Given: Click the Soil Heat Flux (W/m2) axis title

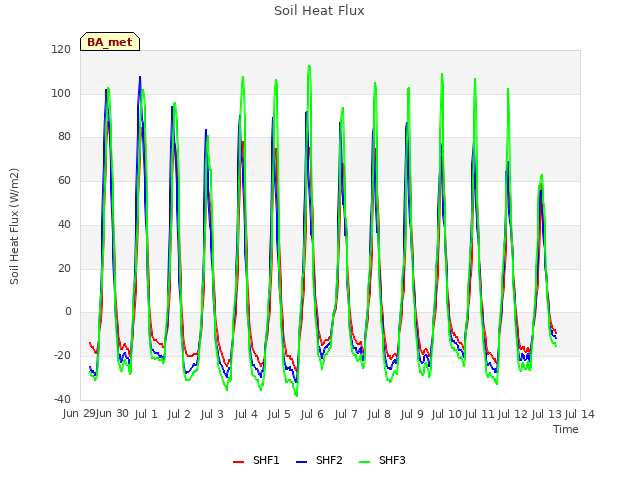Looking at the screenshot, I should (x=14, y=226).
